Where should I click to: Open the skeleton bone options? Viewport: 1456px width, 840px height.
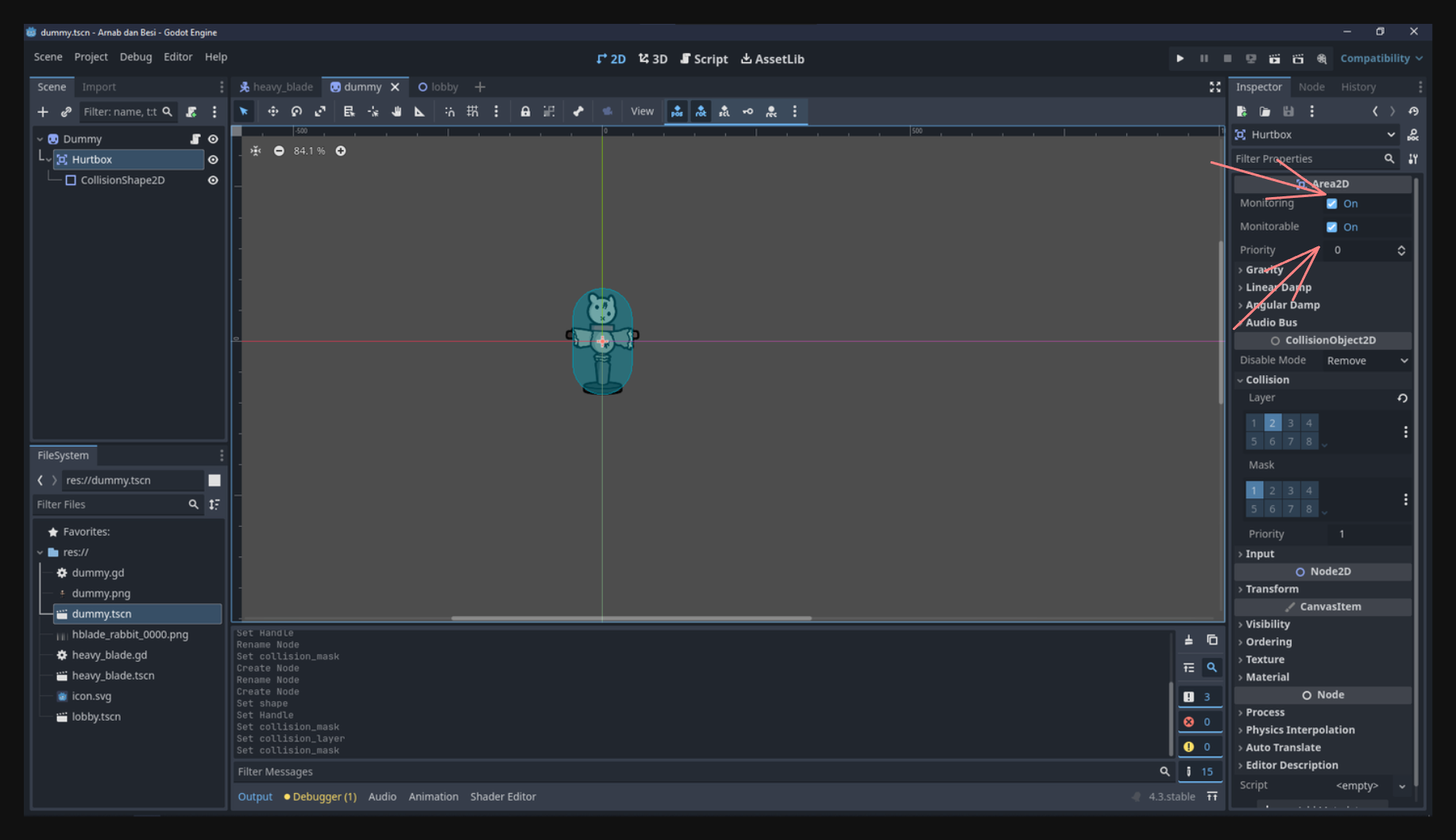[577, 111]
